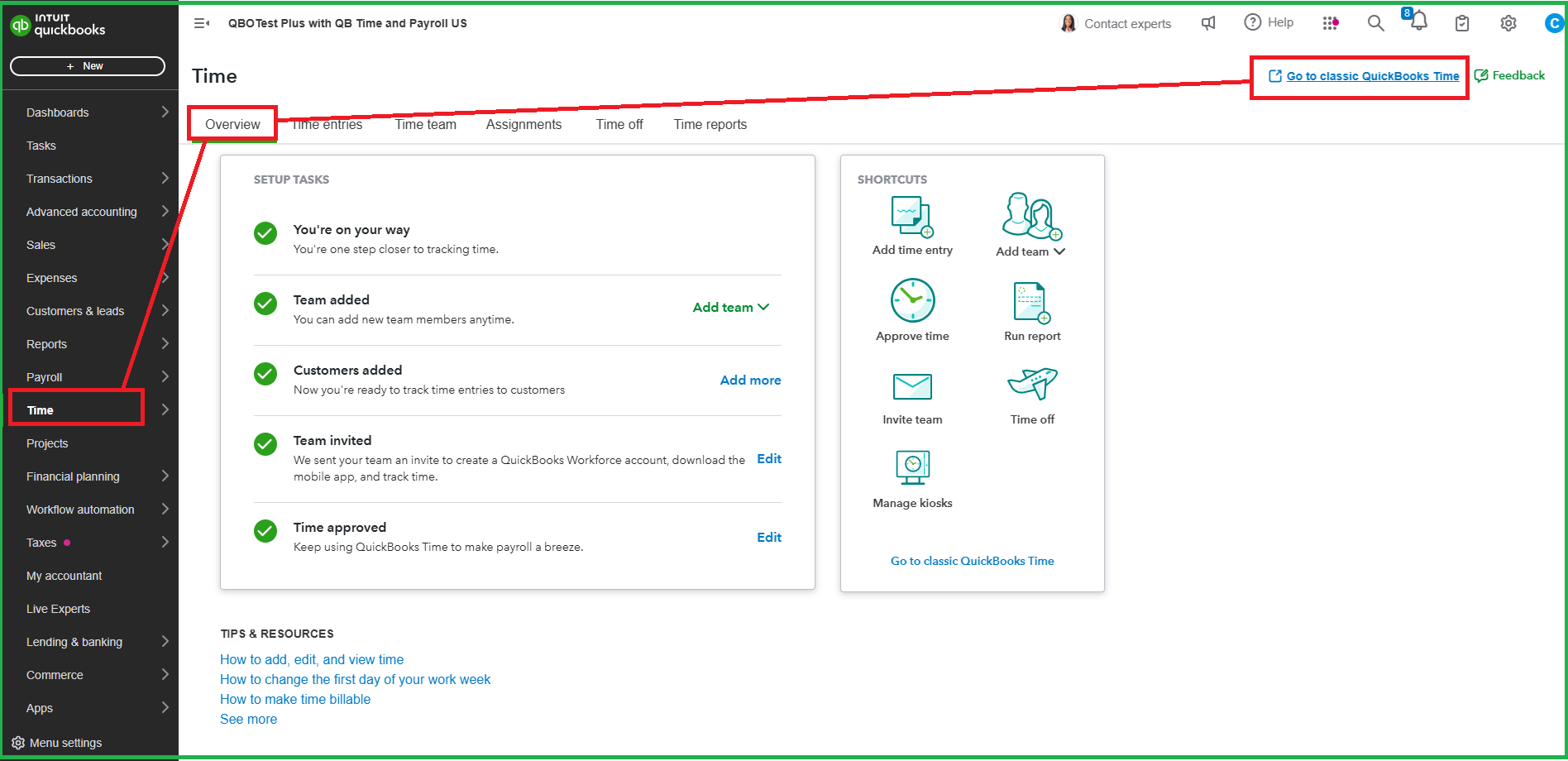Expand the Dashboards sidebar chevron

[x=165, y=112]
